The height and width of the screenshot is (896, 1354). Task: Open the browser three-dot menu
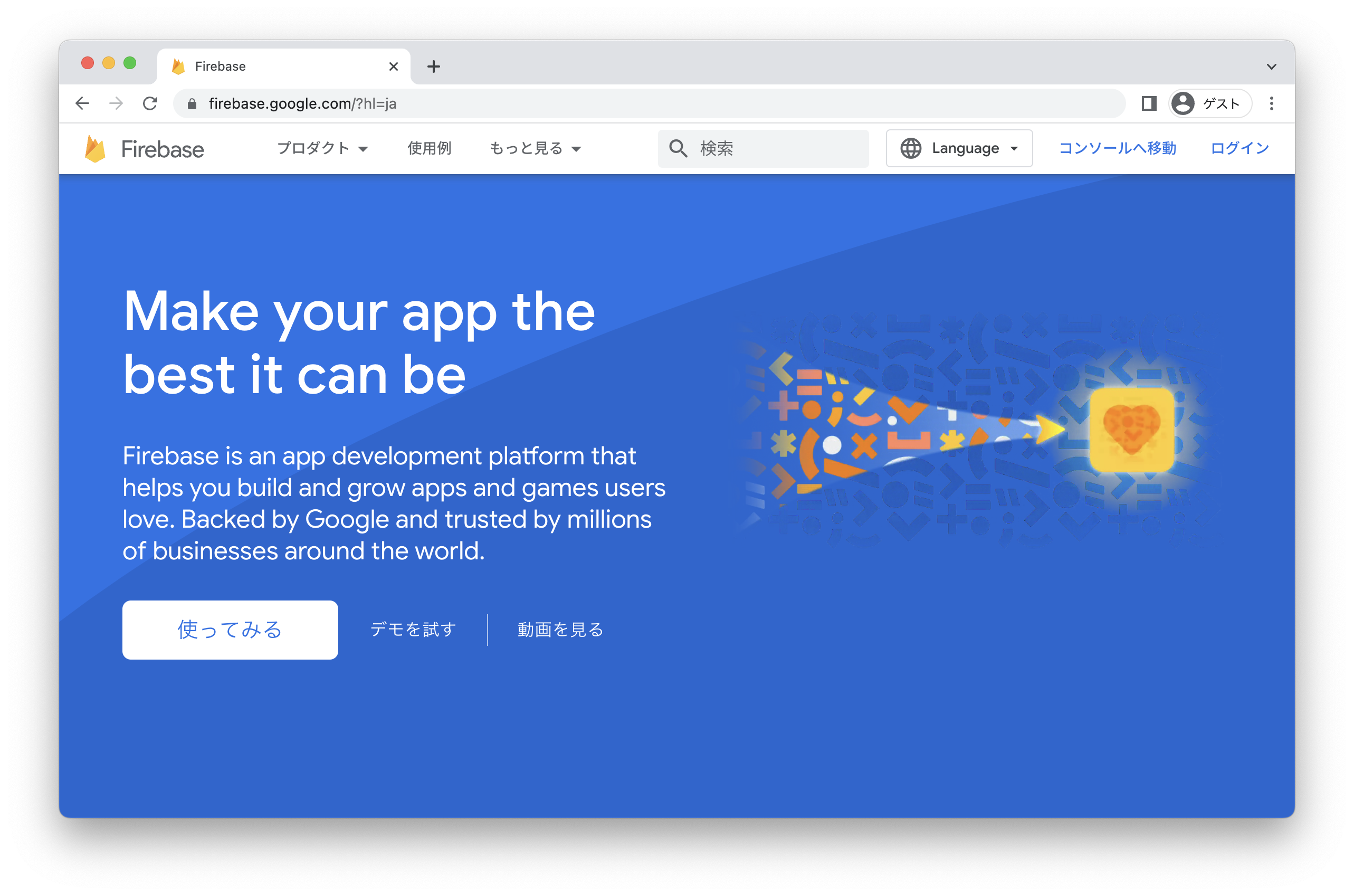tap(1271, 103)
